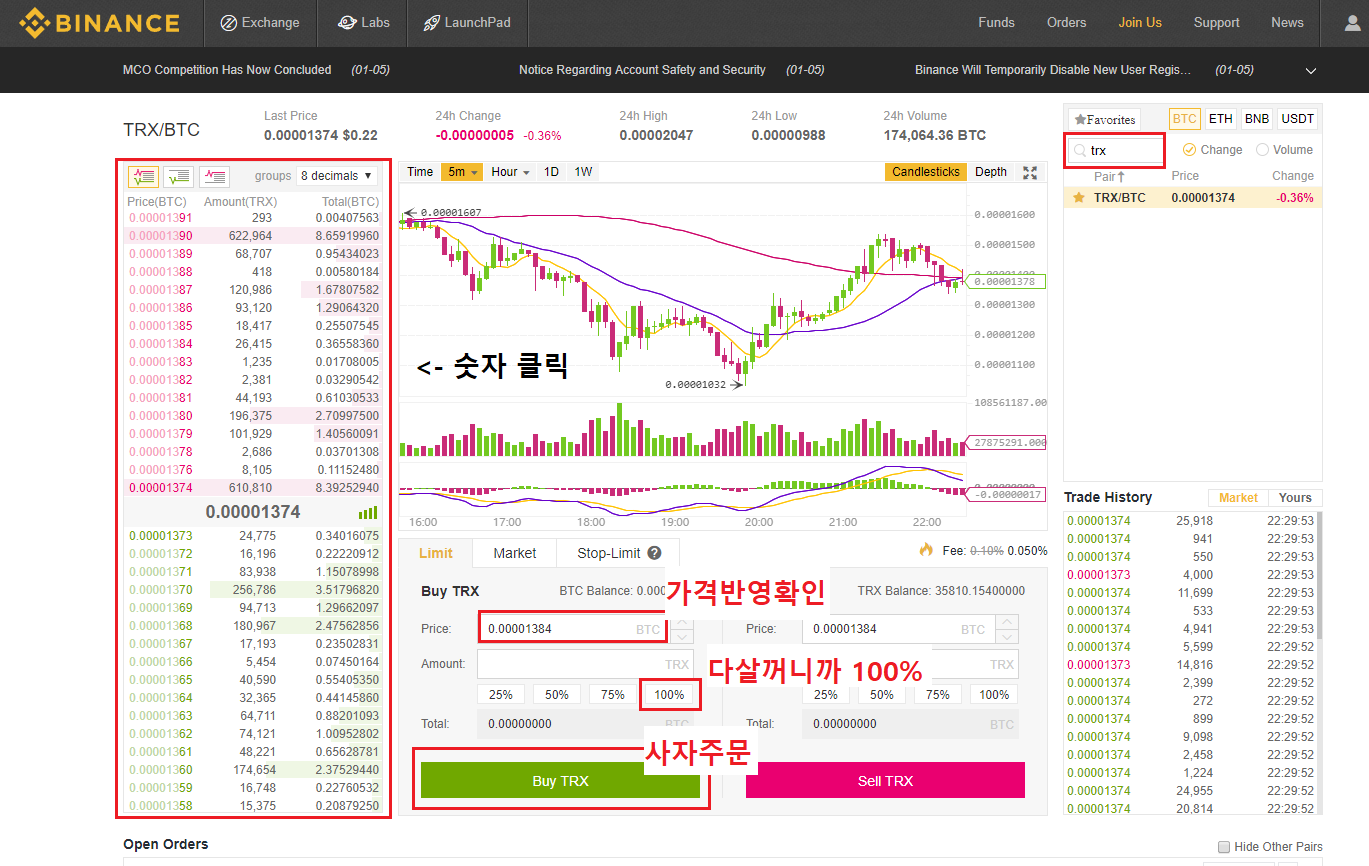1369x866 pixels.
Task: Click the Stop-Limit help question mark
Action: click(654, 553)
